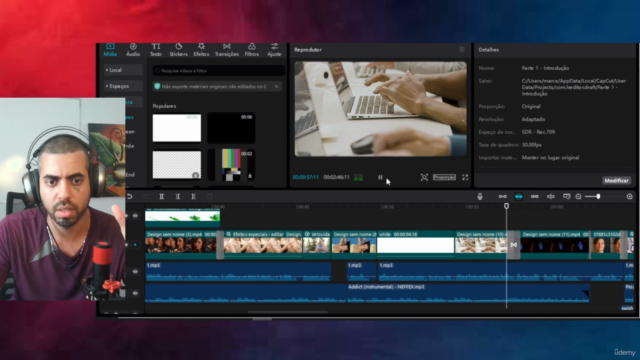Expand the Espaços section
The width and height of the screenshot is (640, 360).
click(123, 86)
